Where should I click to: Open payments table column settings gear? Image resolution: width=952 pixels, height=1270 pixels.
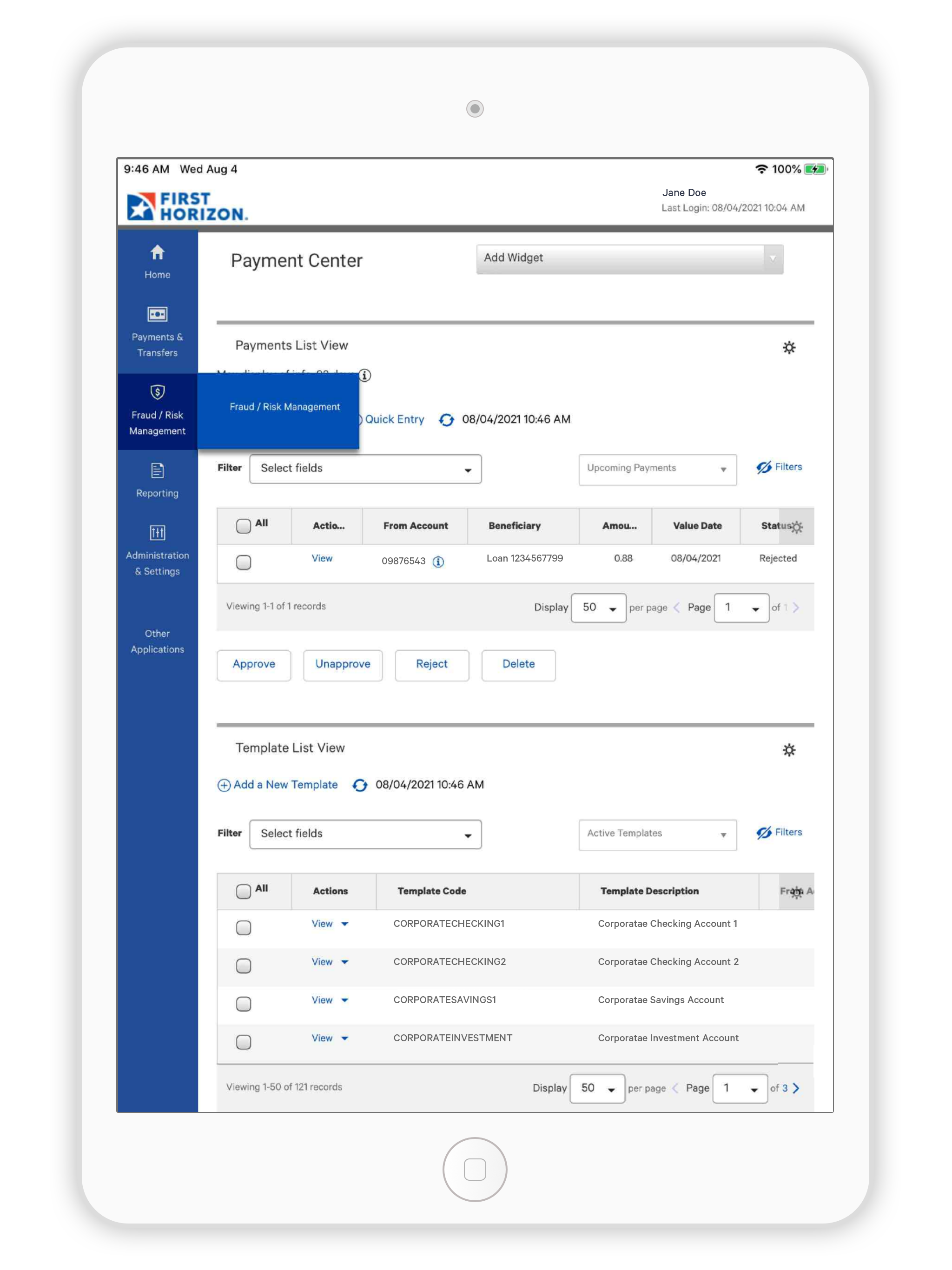click(796, 527)
